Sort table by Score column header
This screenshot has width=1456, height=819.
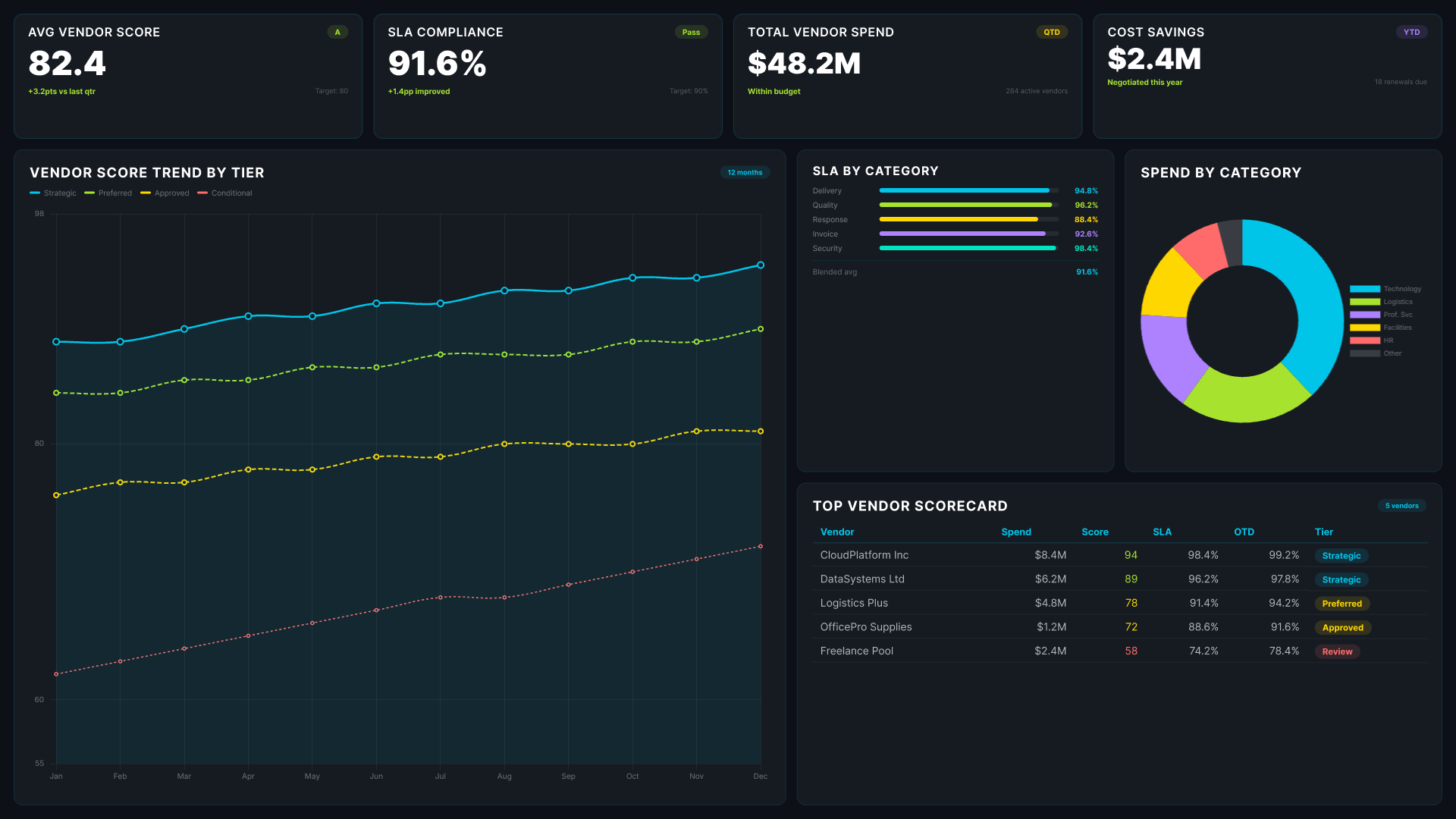(x=1095, y=532)
